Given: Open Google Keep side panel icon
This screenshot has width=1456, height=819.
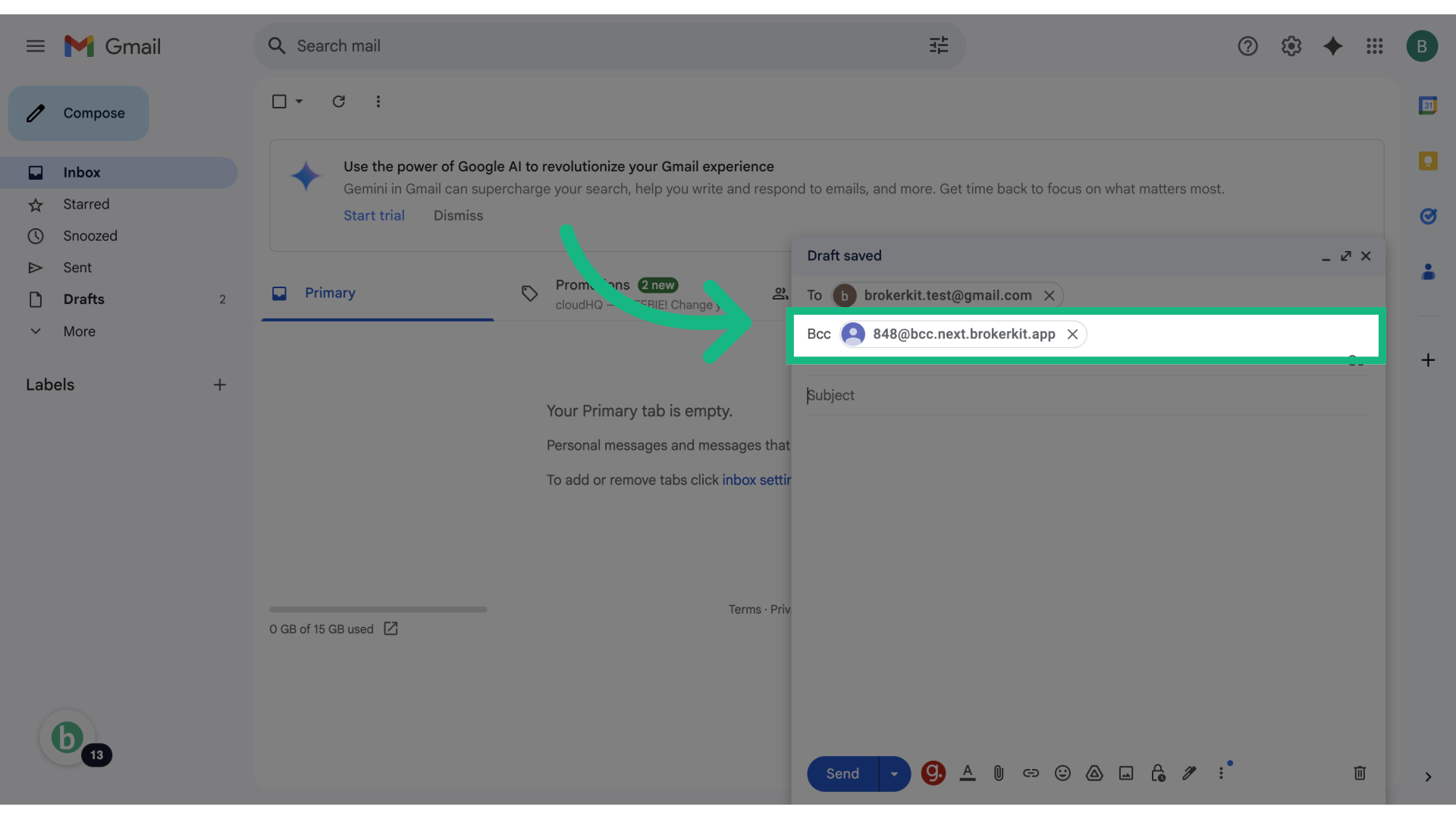Looking at the screenshot, I should coord(1428,161).
